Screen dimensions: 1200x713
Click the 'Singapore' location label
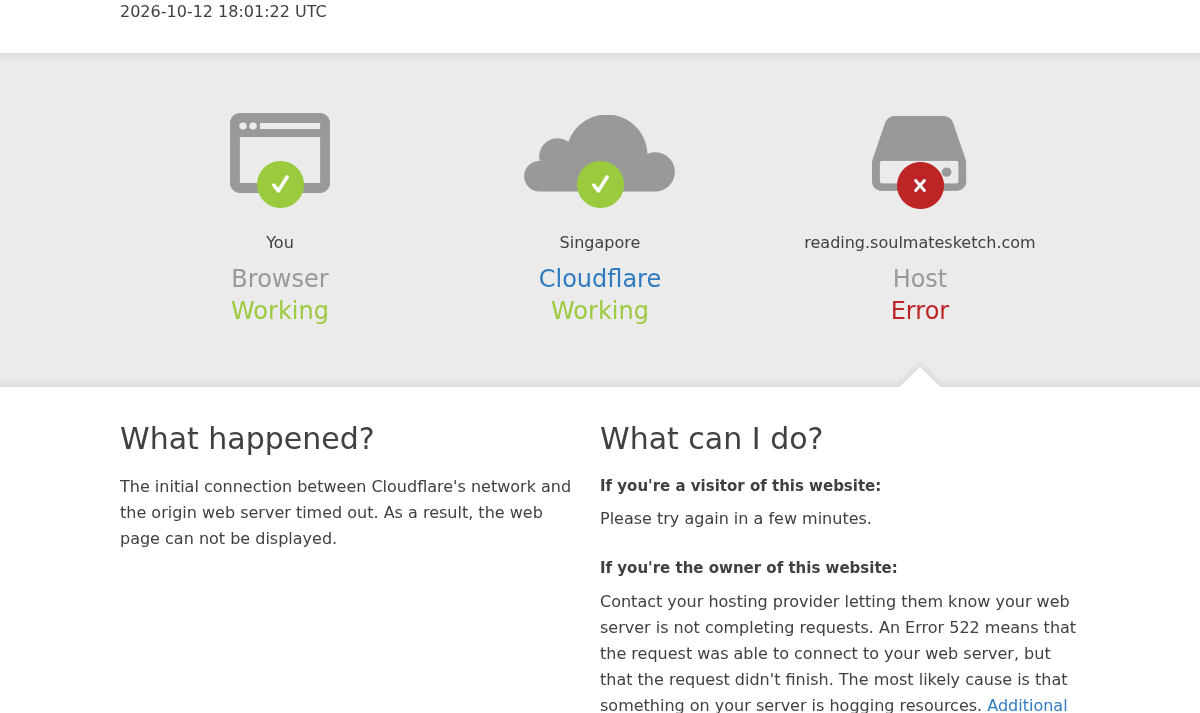[x=600, y=242]
